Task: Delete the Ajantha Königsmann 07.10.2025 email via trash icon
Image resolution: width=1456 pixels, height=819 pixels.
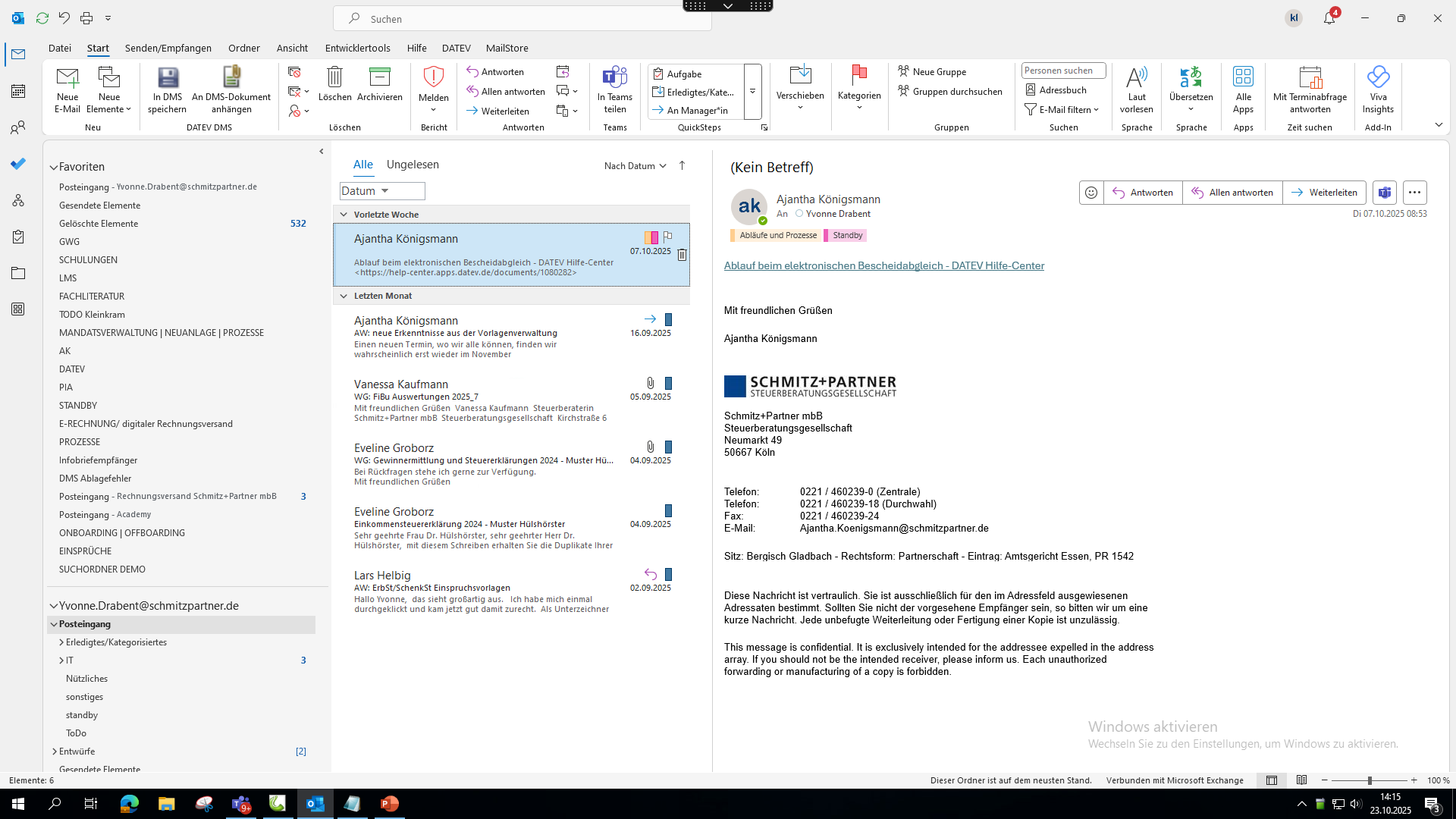Action: [x=682, y=255]
